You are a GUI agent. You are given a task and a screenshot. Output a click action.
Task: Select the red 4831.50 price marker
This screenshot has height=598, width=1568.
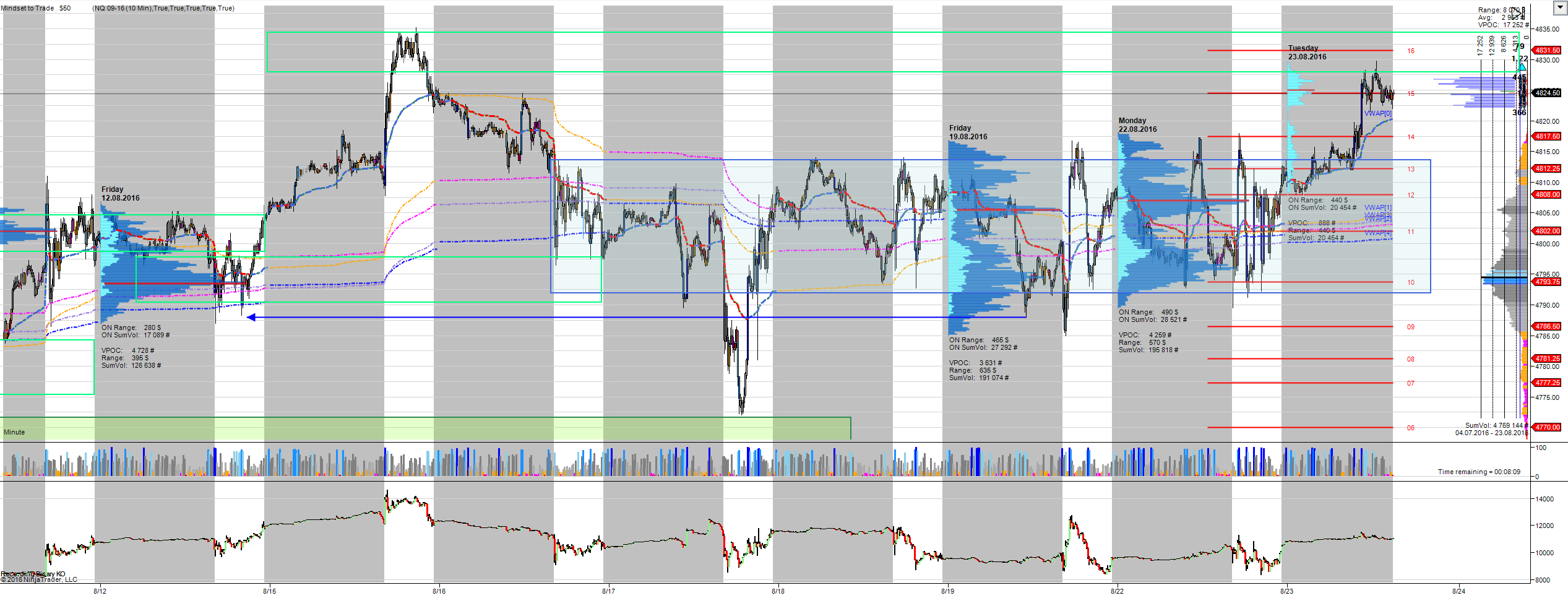[x=1546, y=50]
